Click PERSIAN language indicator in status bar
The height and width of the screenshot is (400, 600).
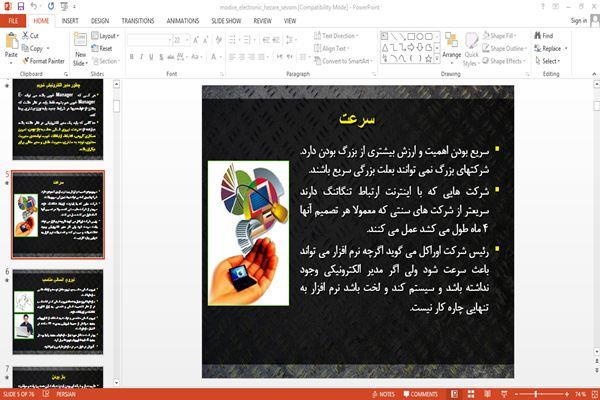66,394
